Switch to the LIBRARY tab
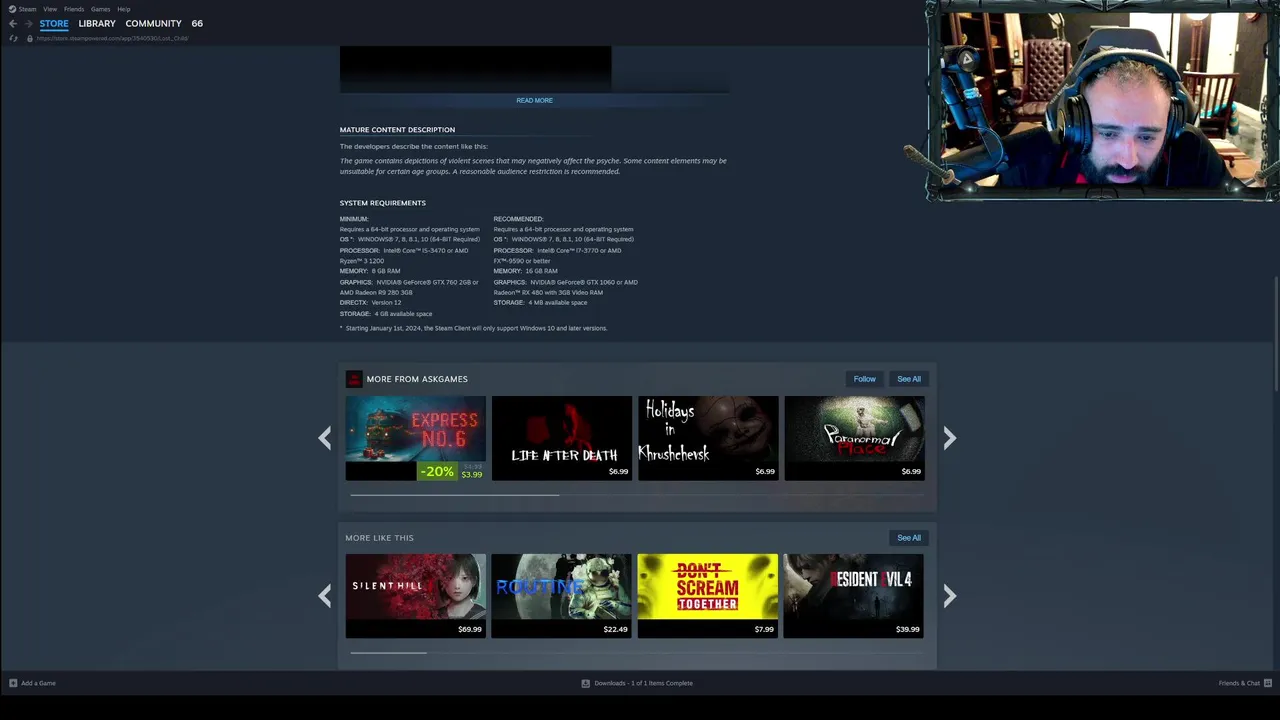 97,23
